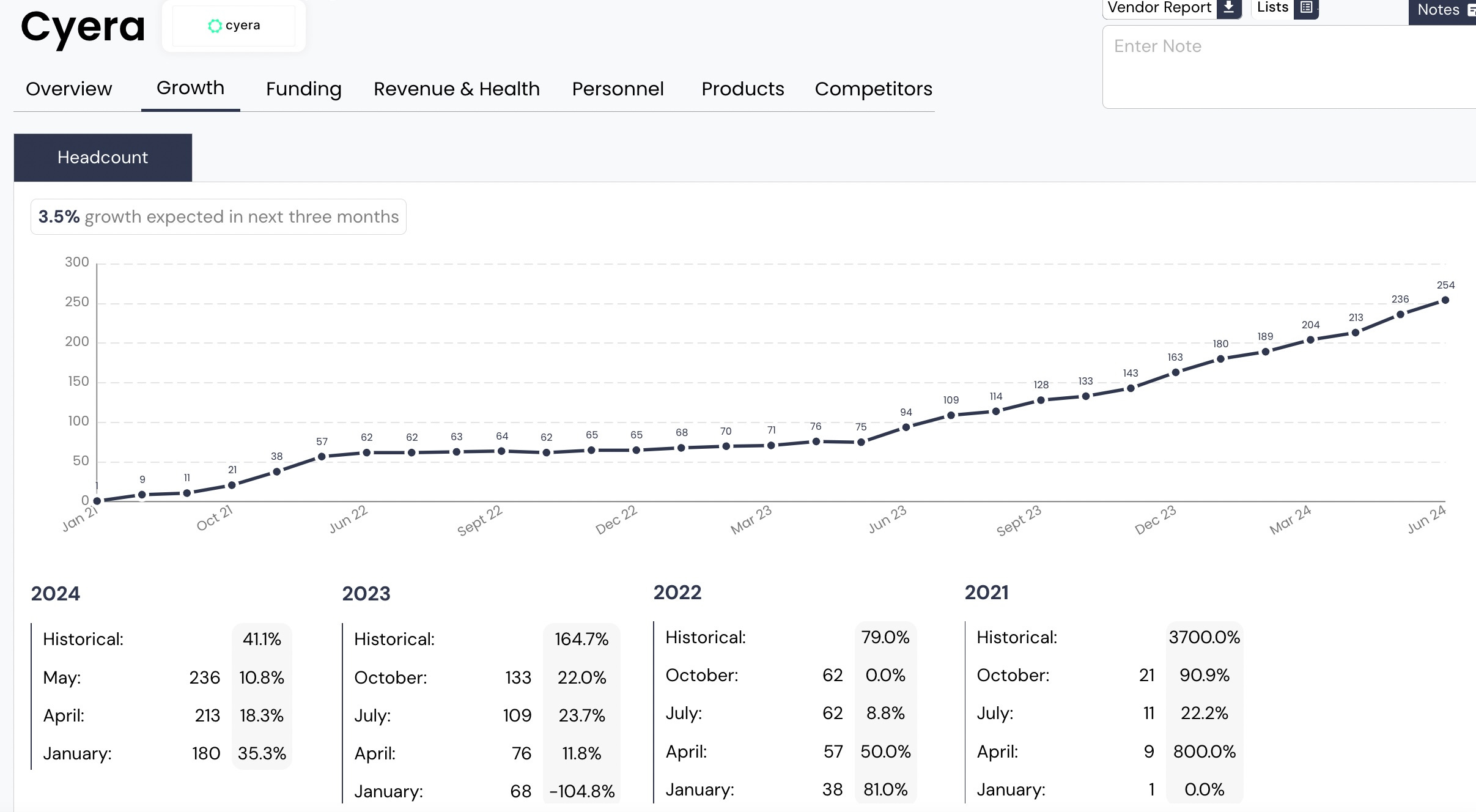
Task: Click the 21 data point on chart
Action: click(x=232, y=485)
